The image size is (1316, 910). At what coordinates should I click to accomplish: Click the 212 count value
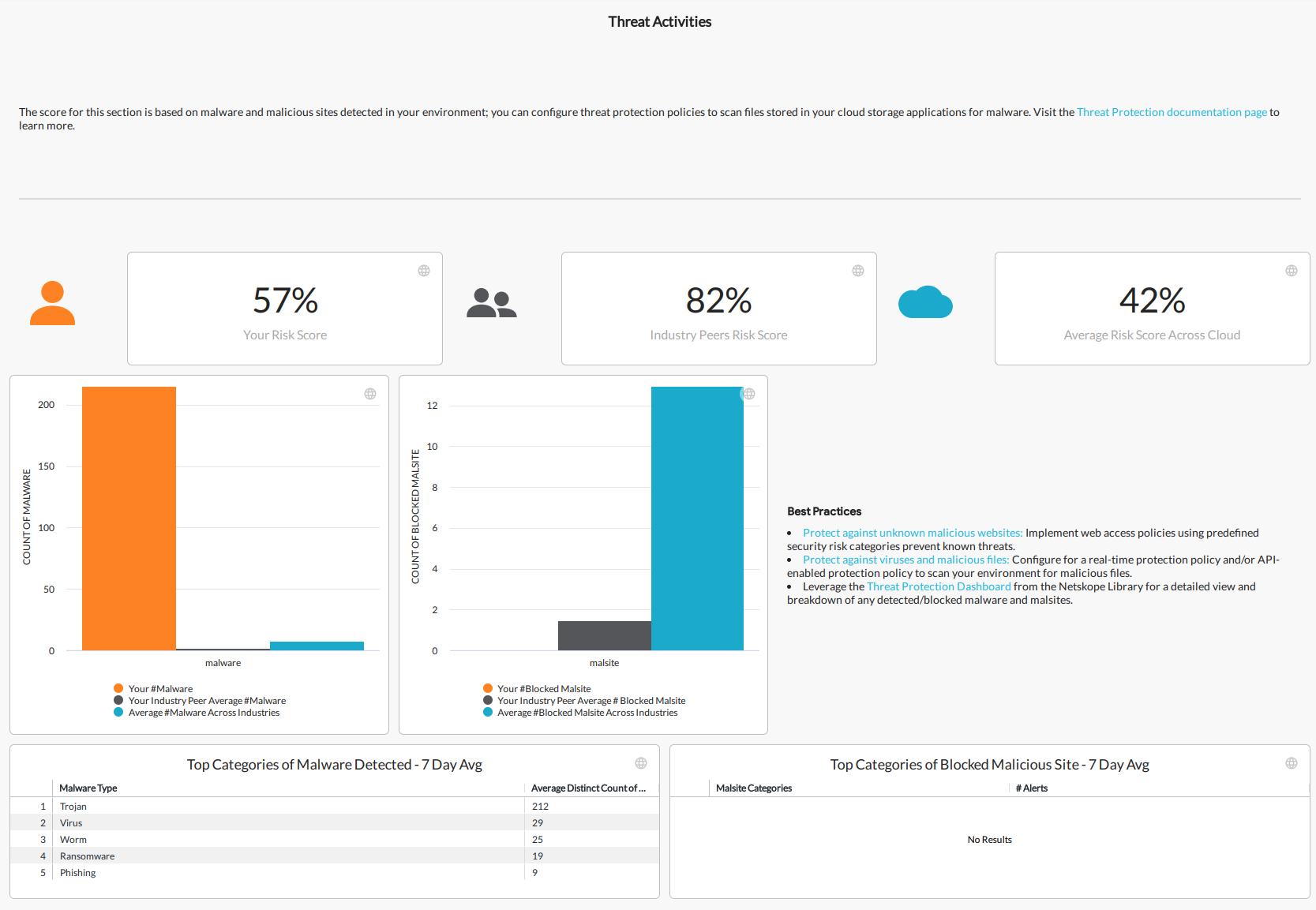coord(540,806)
